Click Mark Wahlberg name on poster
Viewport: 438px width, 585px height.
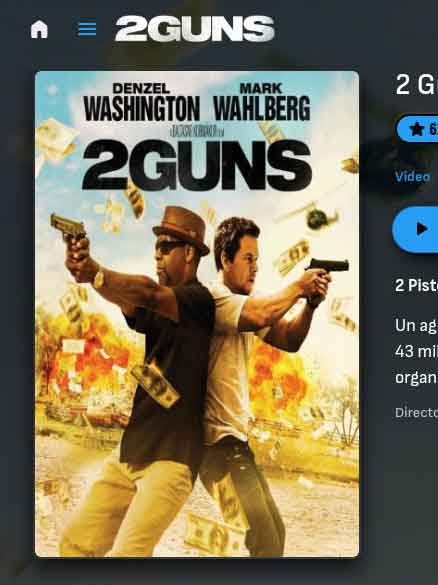click(x=262, y=102)
